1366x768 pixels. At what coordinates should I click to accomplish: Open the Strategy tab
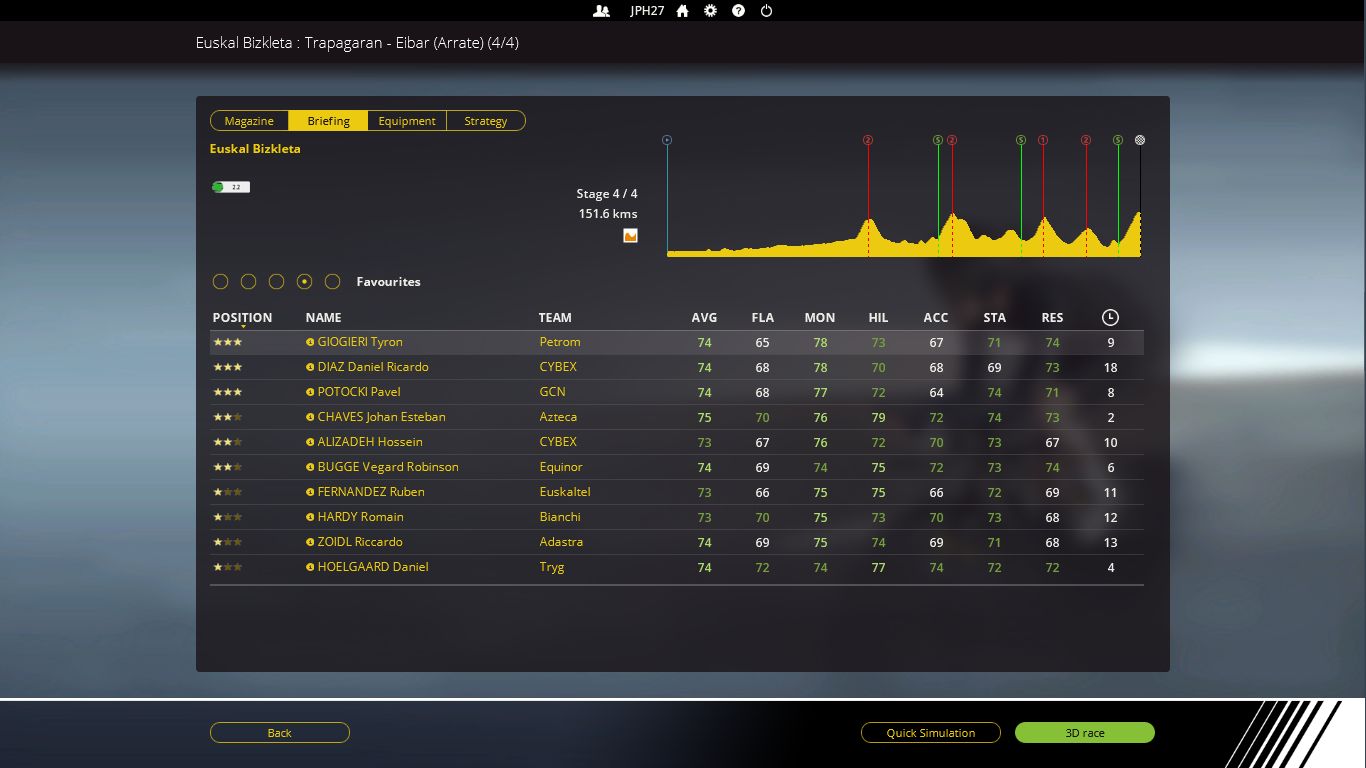click(x=486, y=121)
